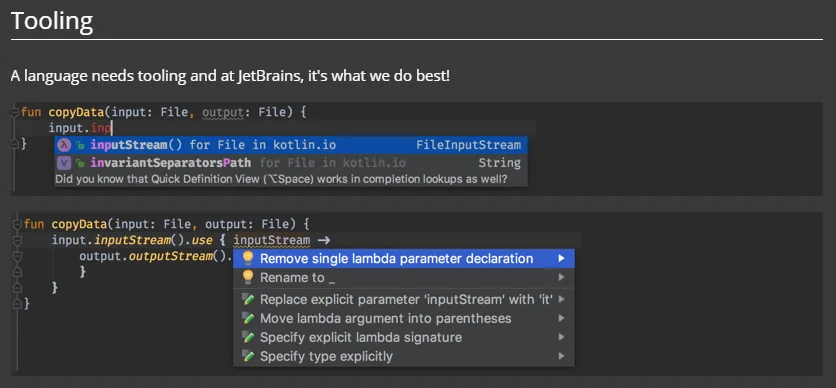Collapse fold marker at first snippet's fun copyData line
The image size is (836, 388).
point(15,112)
